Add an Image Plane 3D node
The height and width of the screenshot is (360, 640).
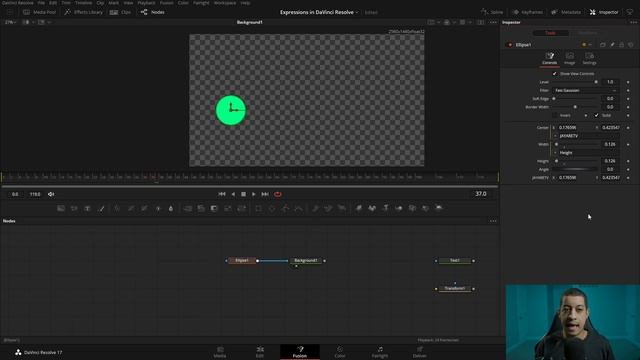[x=359, y=209]
